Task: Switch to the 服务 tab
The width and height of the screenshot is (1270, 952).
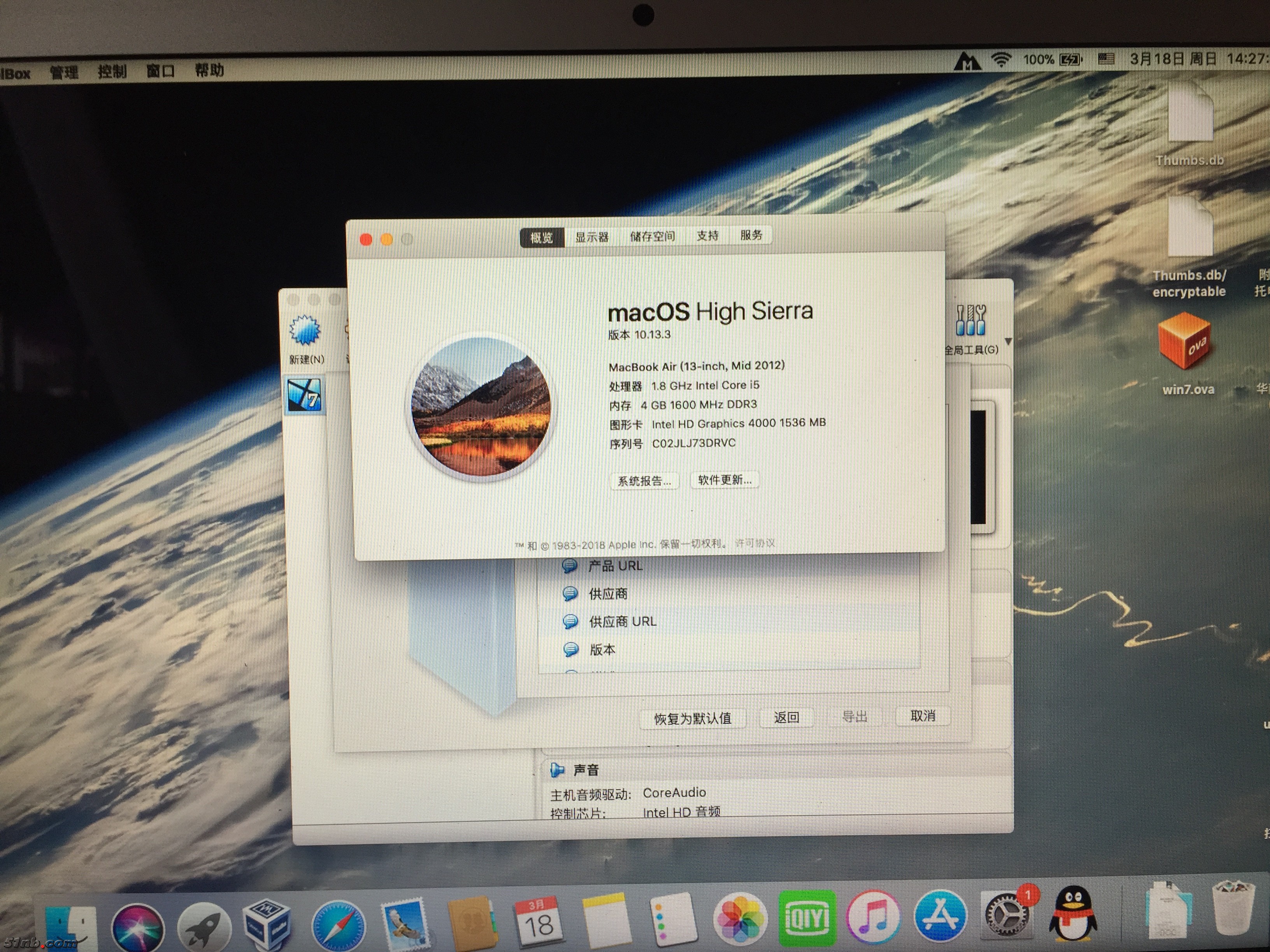Action: pyautogui.click(x=751, y=235)
